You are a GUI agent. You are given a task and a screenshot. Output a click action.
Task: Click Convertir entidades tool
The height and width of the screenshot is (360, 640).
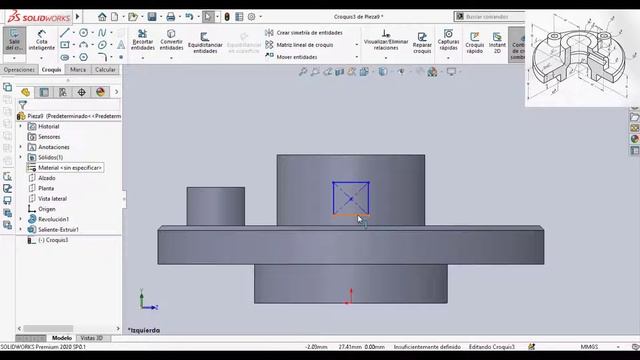171,40
